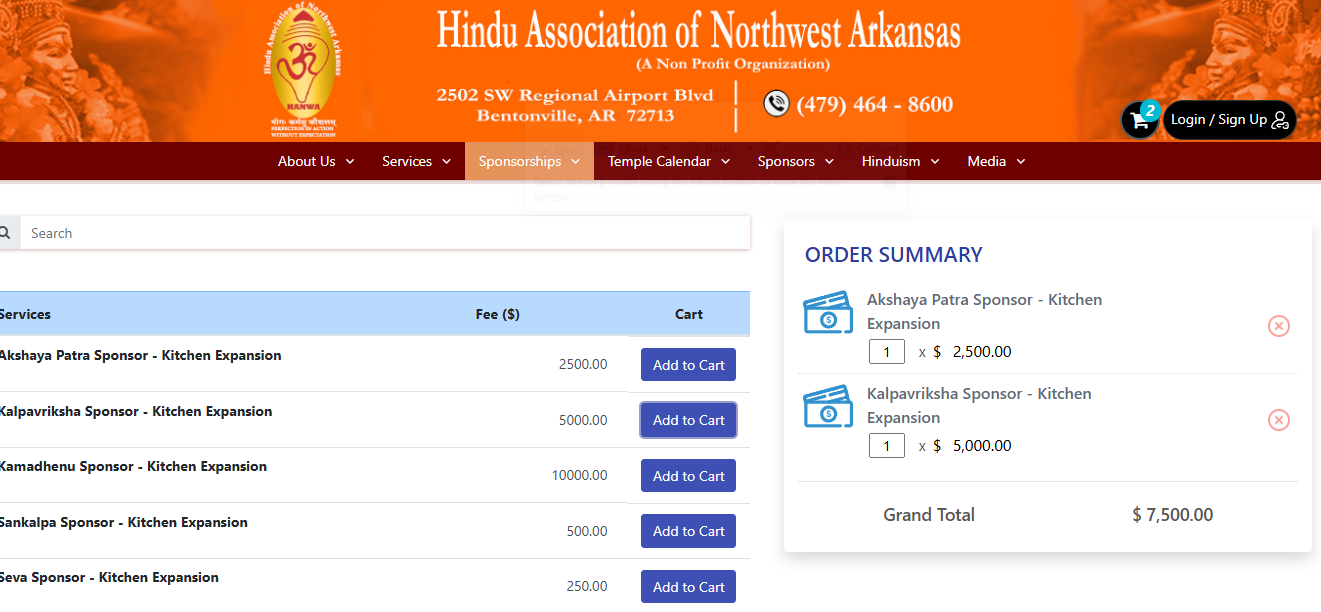Expand the Hinduism menu

click(900, 161)
